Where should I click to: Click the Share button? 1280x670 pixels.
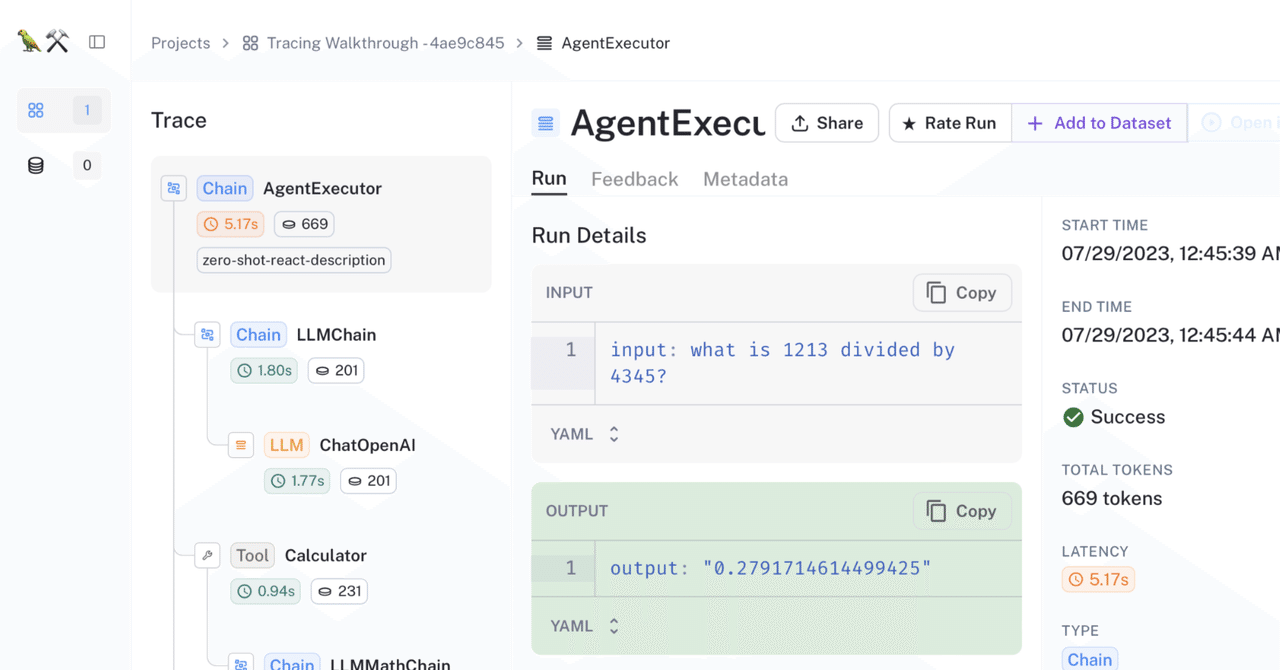(x=827, y=123)
